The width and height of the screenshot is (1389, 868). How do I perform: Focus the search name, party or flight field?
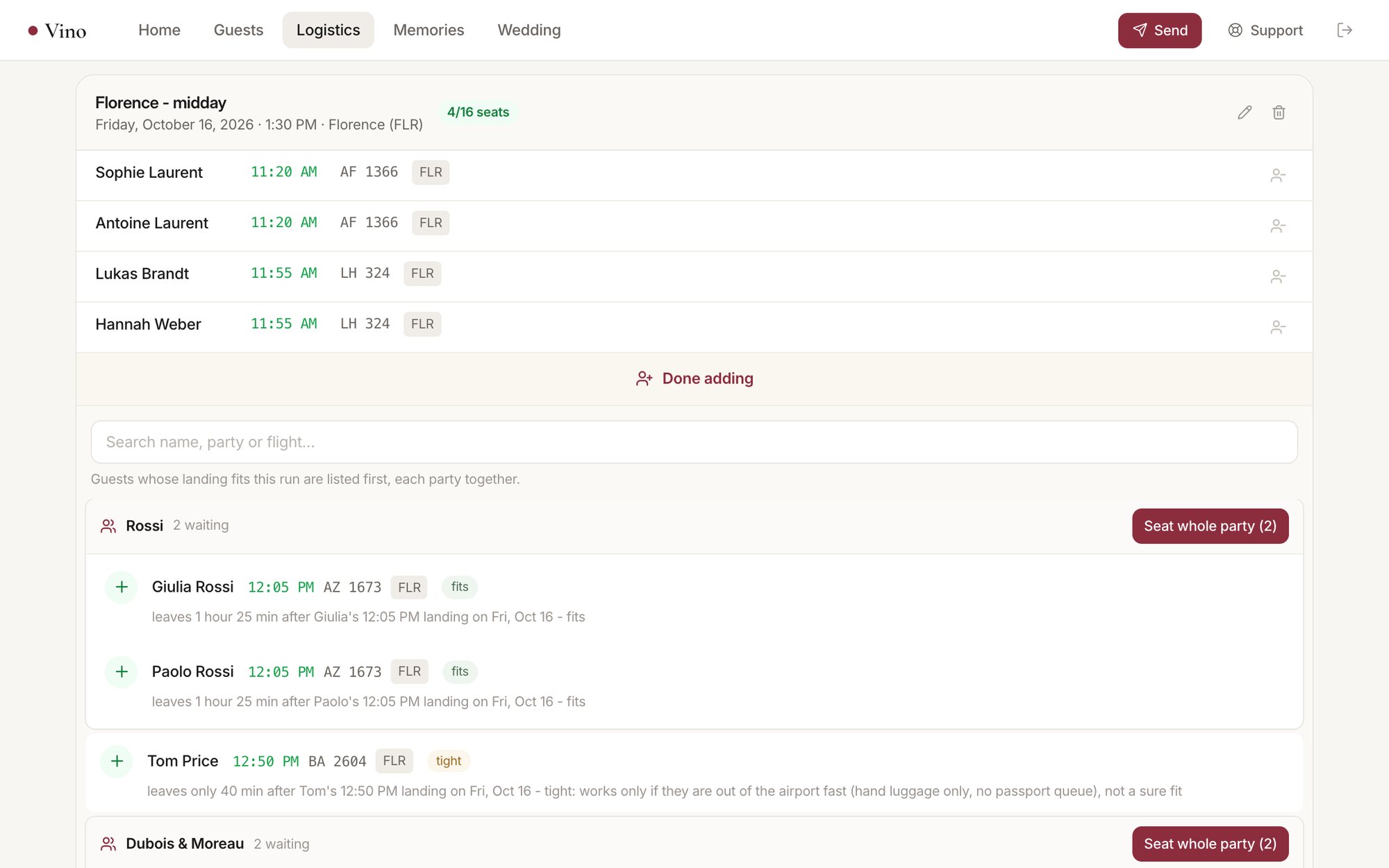(694, 442)
